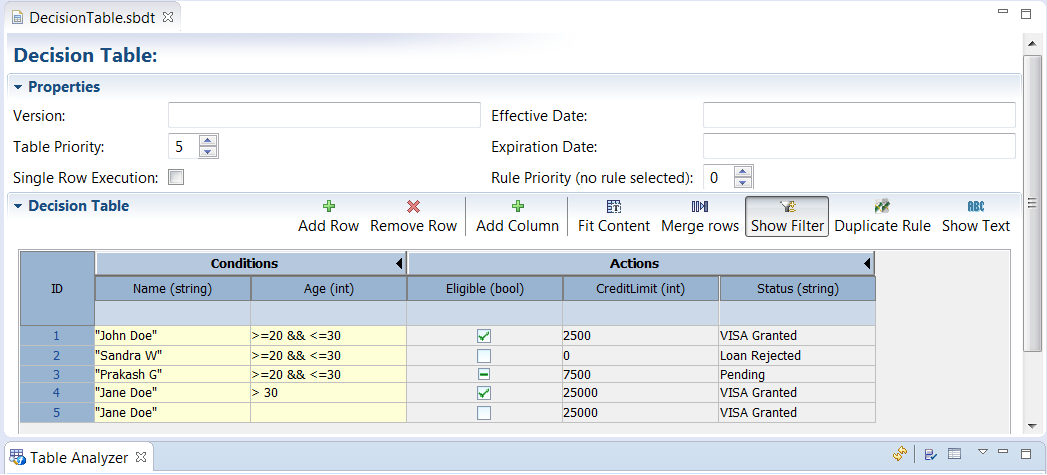Click the Add Row toolbar icon
This screenshot has height=475, width=1047.
pyautogui.click(x=328, y=207)
